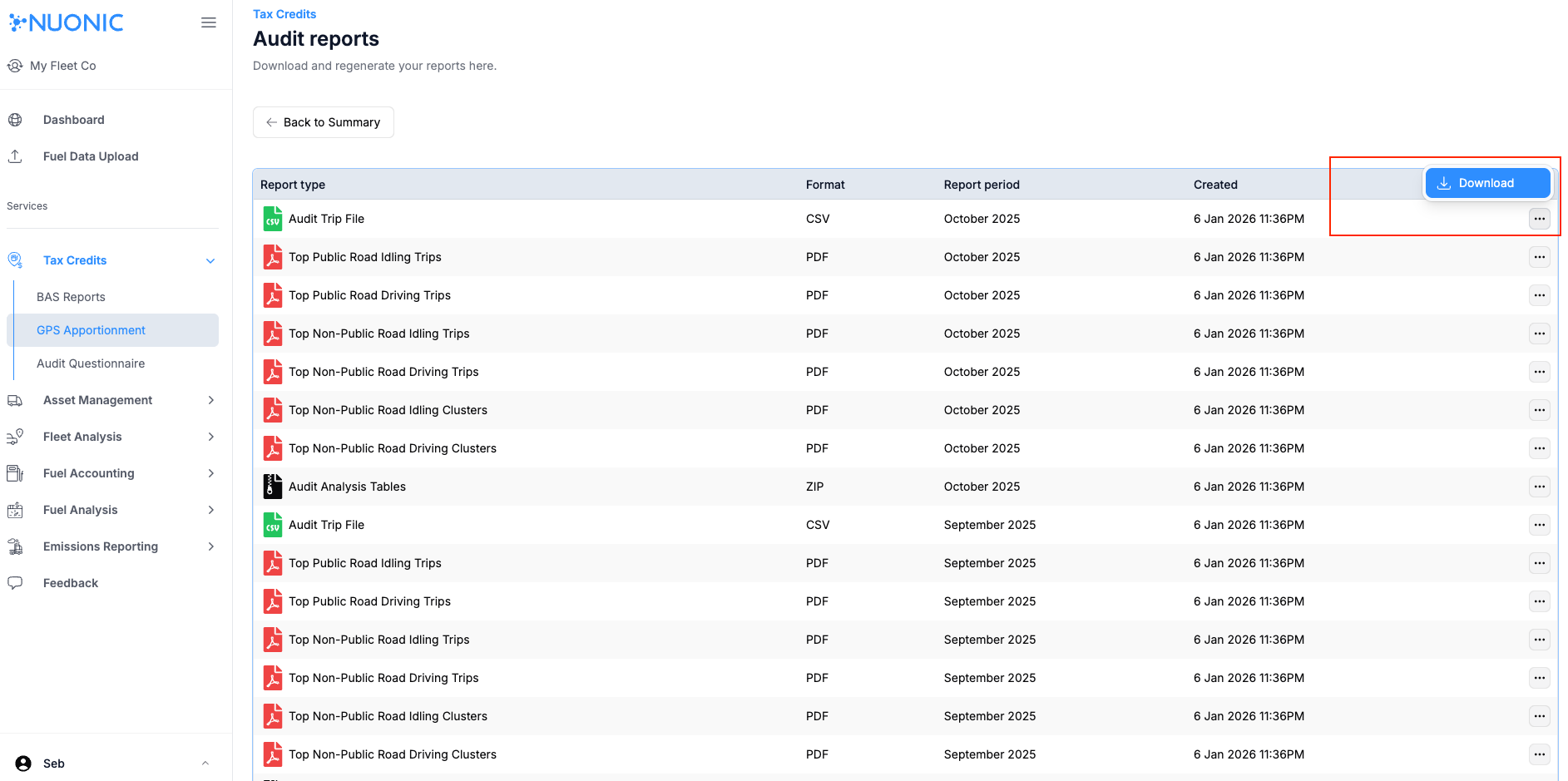Click the Created column header

[1215, 185]
